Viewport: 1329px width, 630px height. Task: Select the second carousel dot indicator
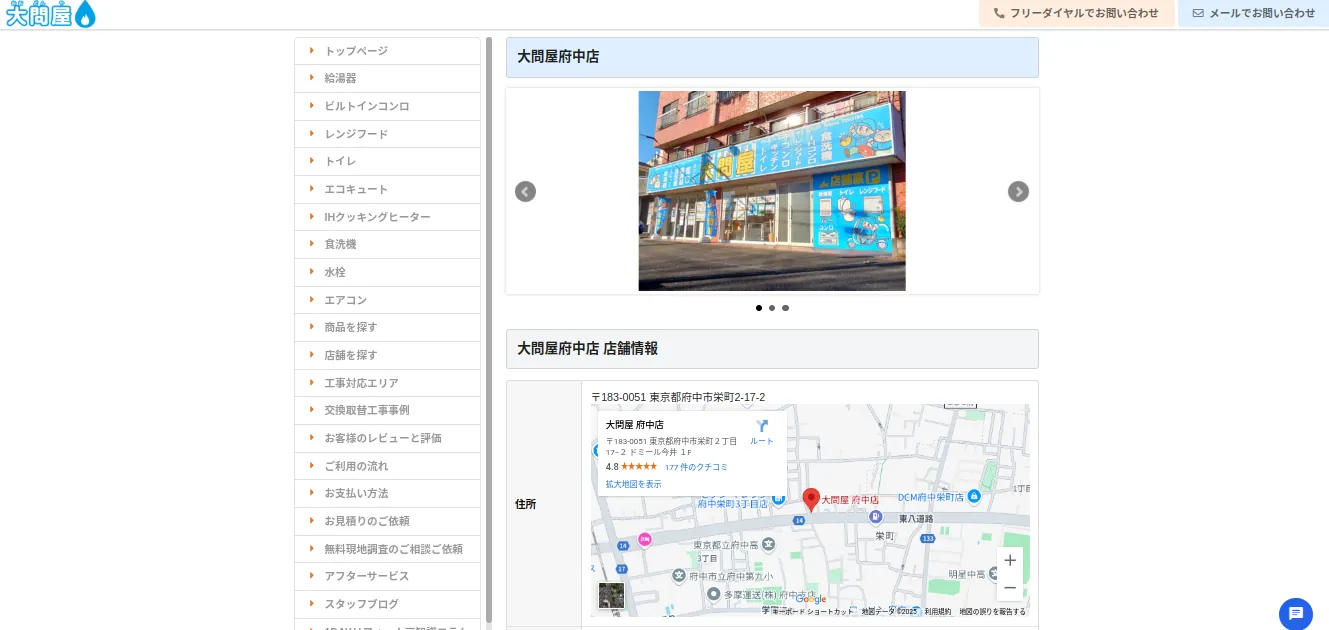(x=772, y=308)
